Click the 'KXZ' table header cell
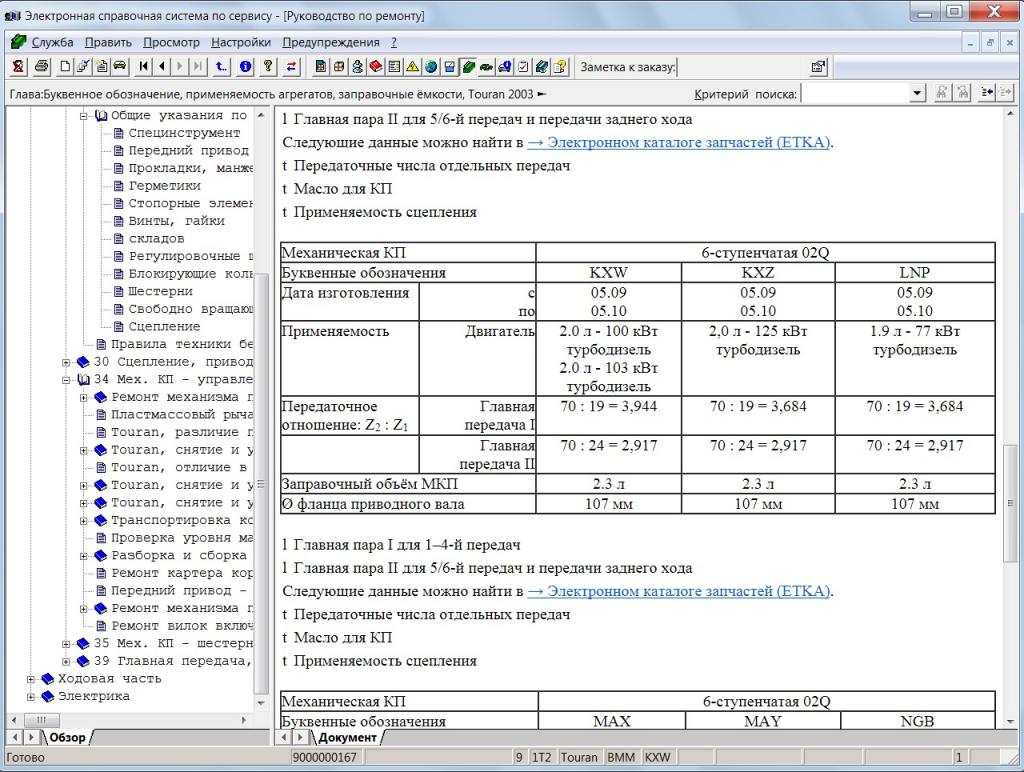Image resolution: width=1024 pixels, height=772 pixels. (x=758, y=273)
